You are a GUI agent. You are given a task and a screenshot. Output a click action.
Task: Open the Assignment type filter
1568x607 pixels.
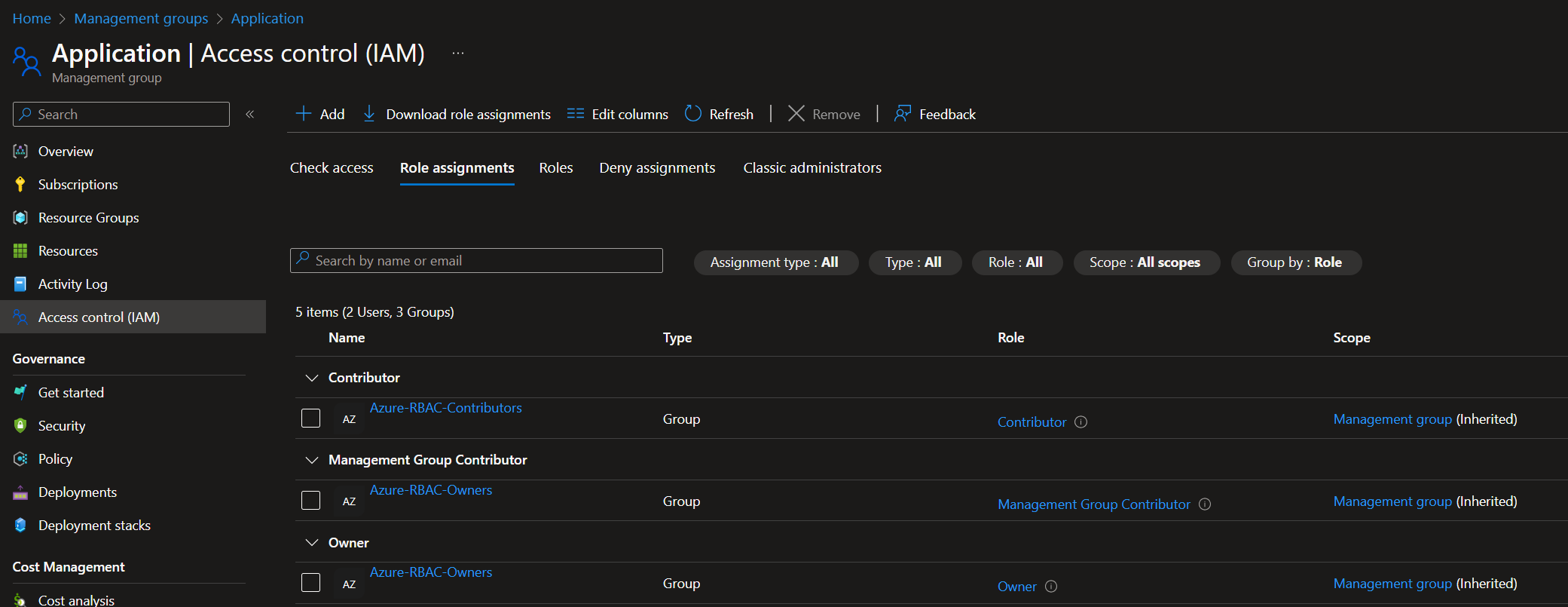tap(775, 262)
